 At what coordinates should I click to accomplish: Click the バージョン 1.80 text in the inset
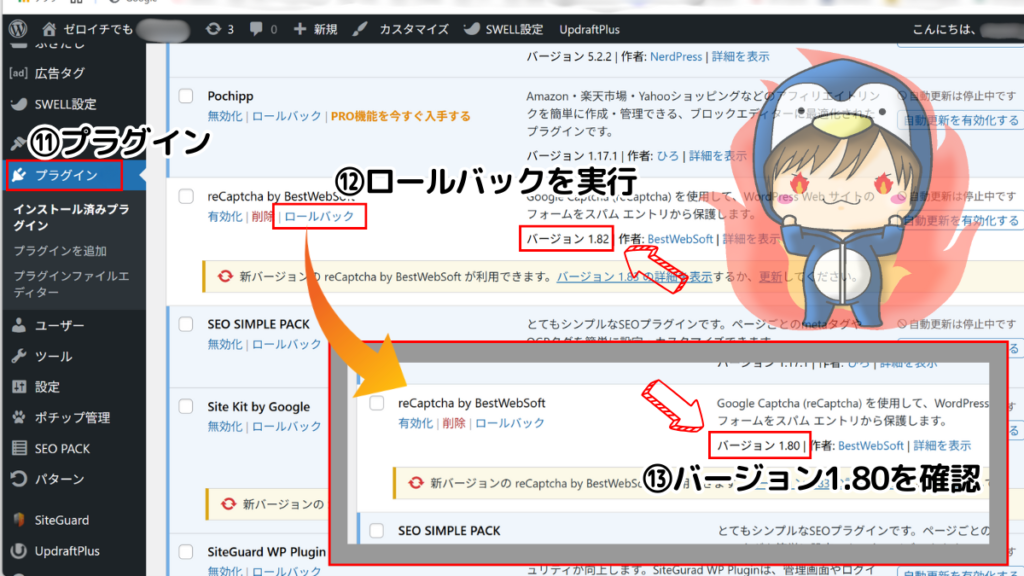[758, 445]
